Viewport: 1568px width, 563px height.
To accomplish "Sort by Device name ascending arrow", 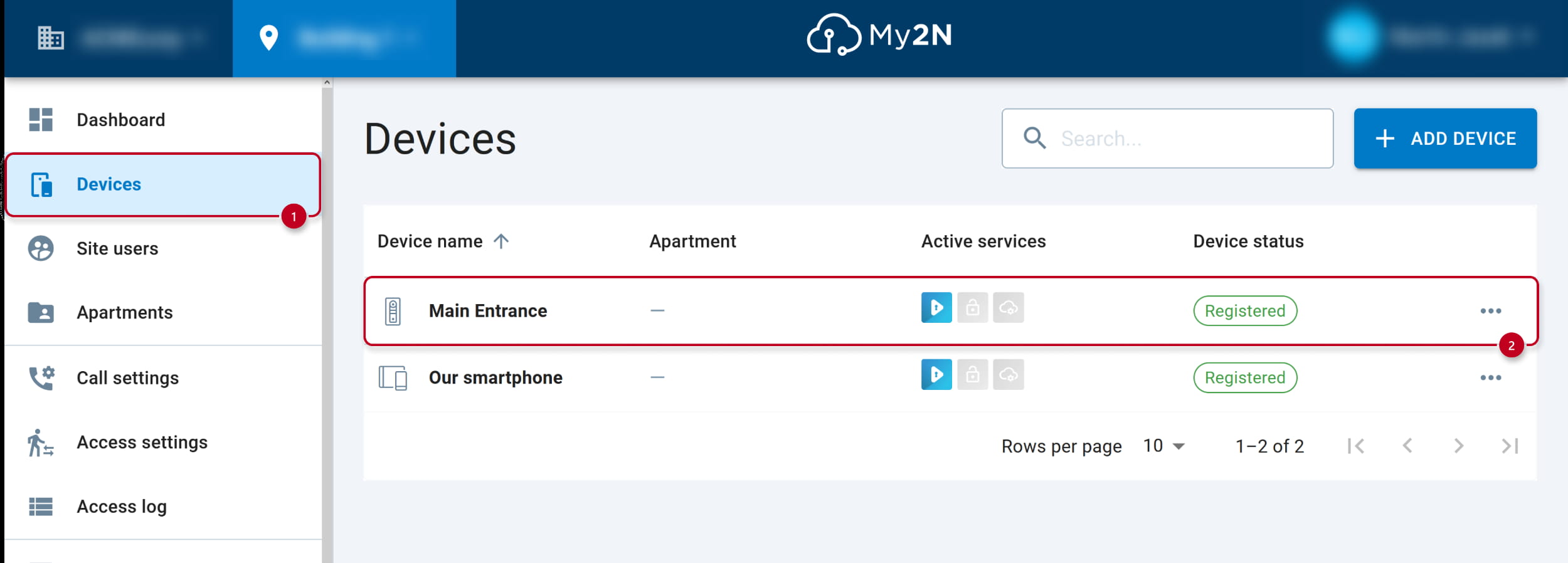I will click(501, 241).
